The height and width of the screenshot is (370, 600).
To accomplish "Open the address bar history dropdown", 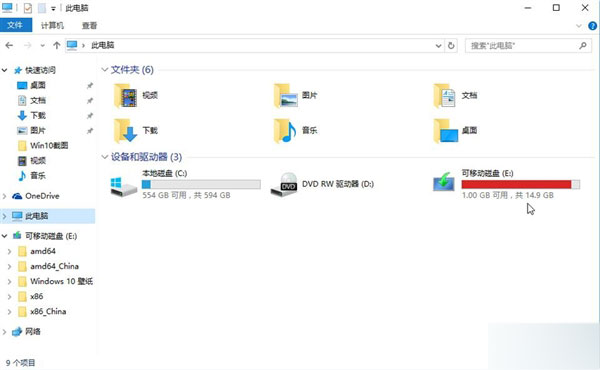I will (439, 46).
